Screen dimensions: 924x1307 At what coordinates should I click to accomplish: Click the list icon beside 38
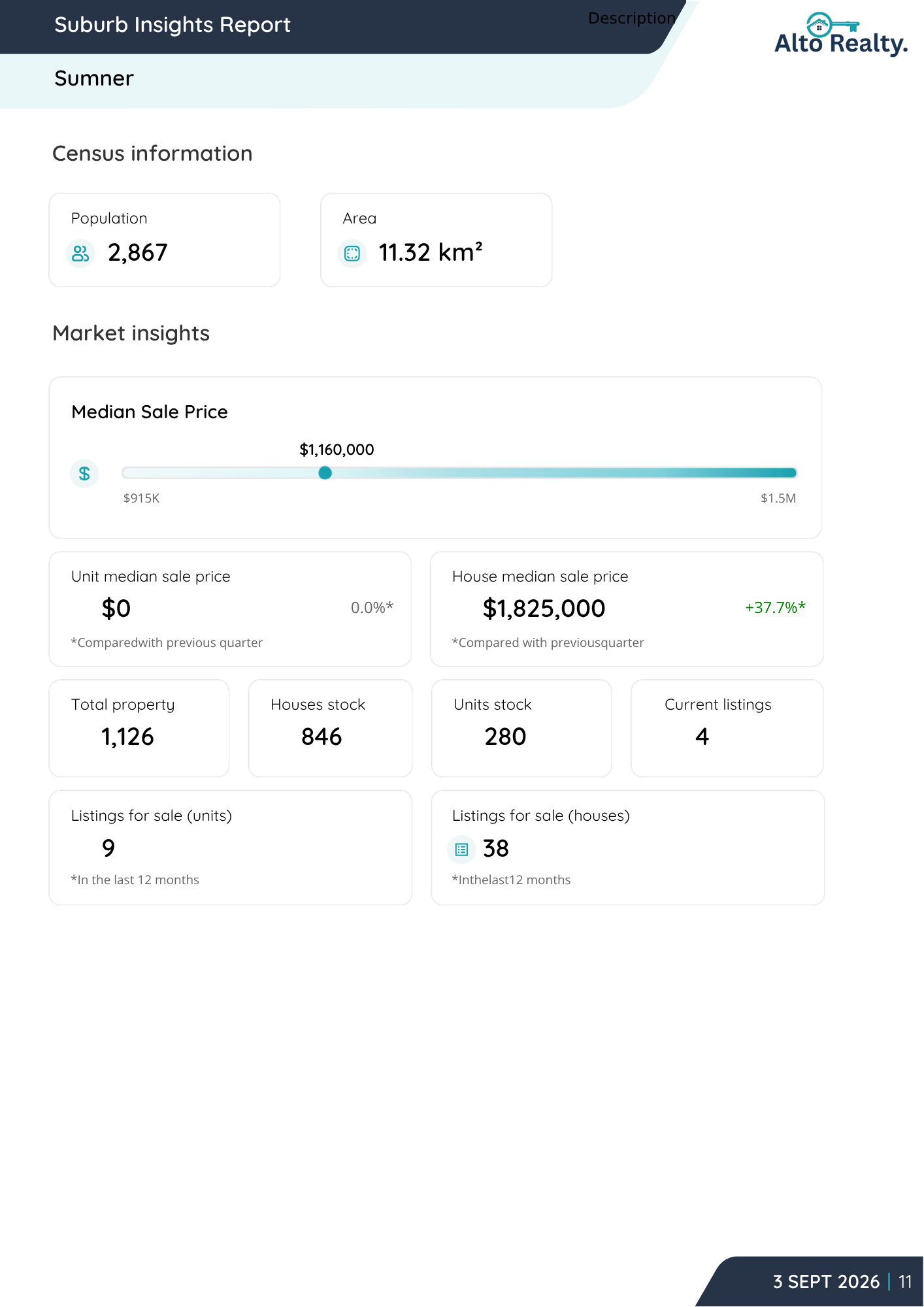pos(461,850)
